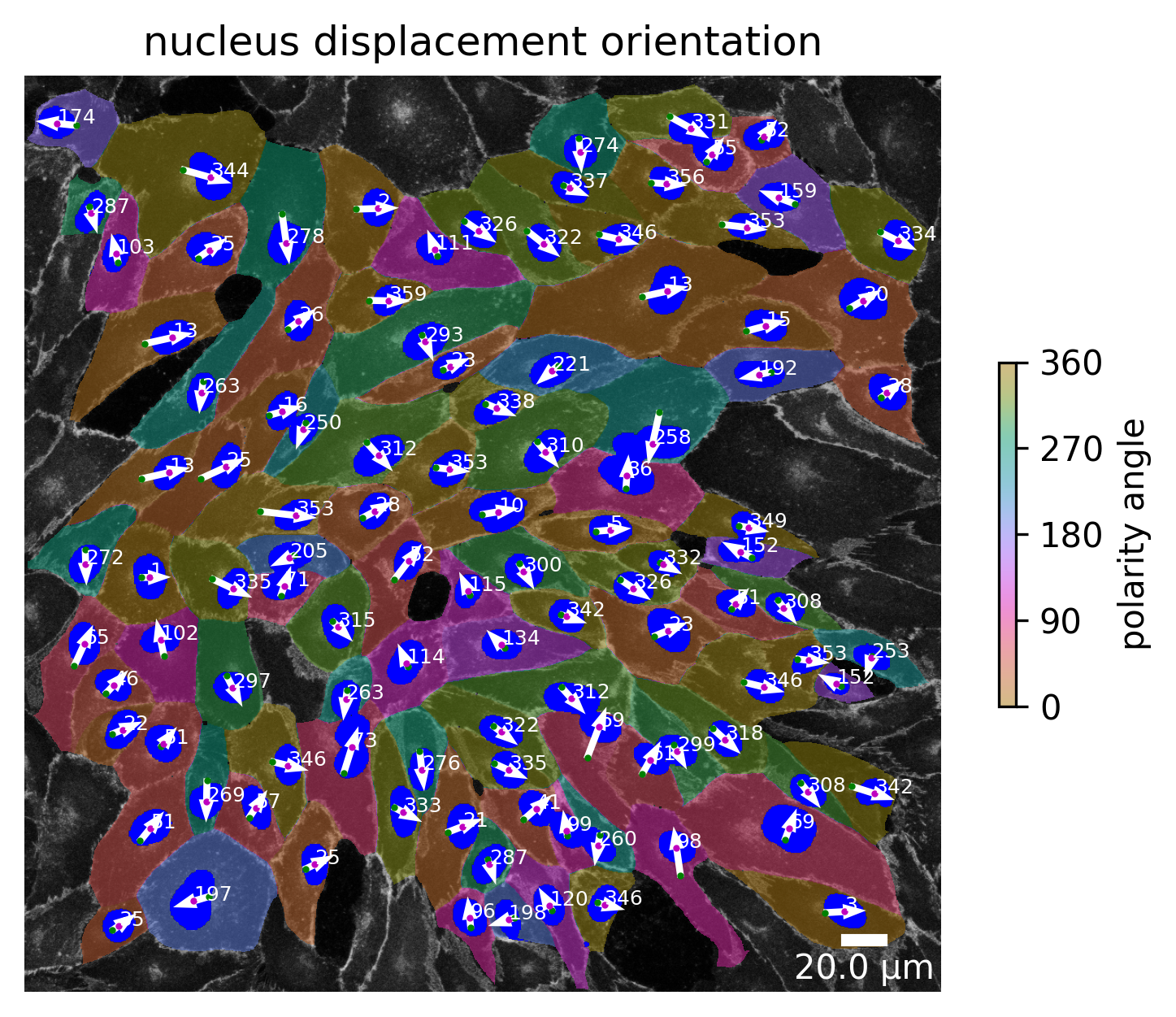The width and height of the screenshot is (1176, 1017).
Task: Select the cell label 276
Action: [442, 763]
